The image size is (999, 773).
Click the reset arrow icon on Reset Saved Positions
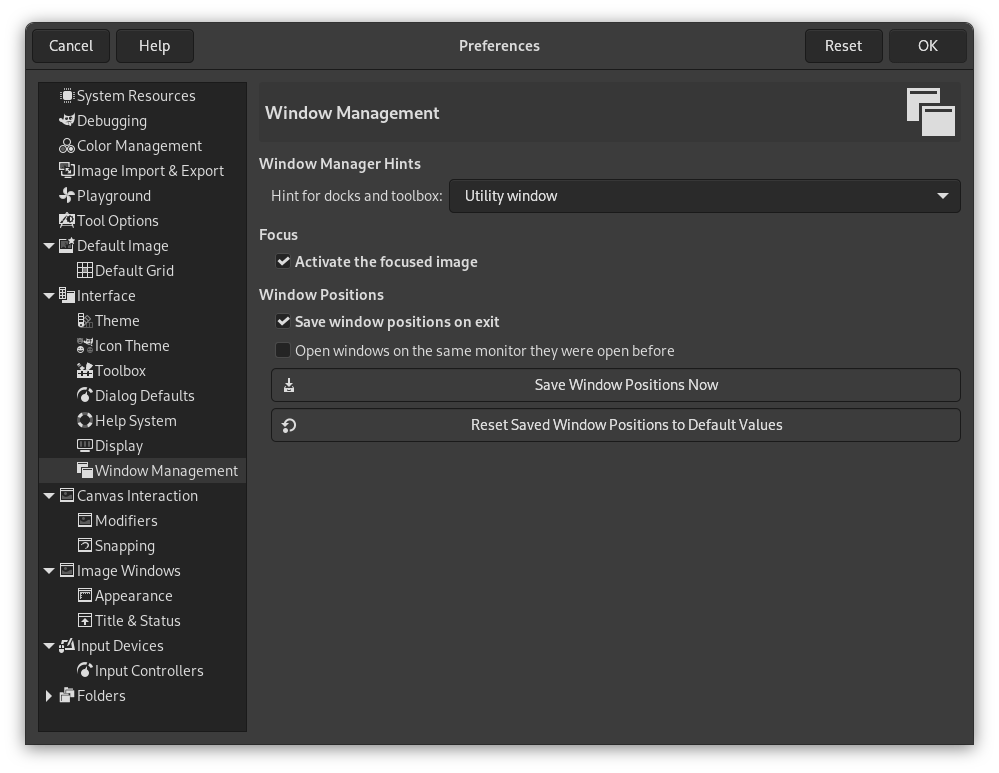(288, 424)
